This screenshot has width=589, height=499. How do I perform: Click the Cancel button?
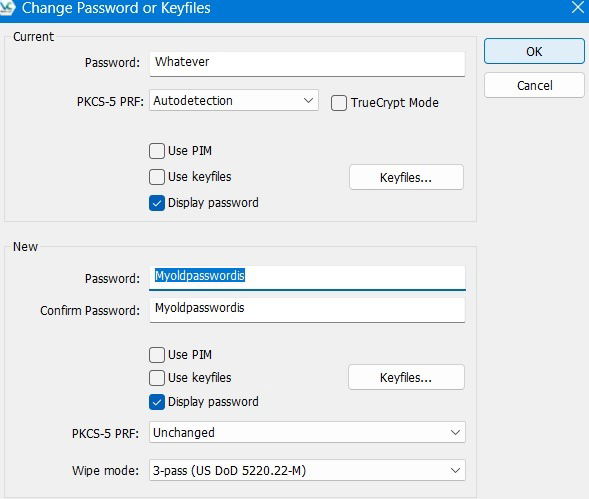(534, 85)
